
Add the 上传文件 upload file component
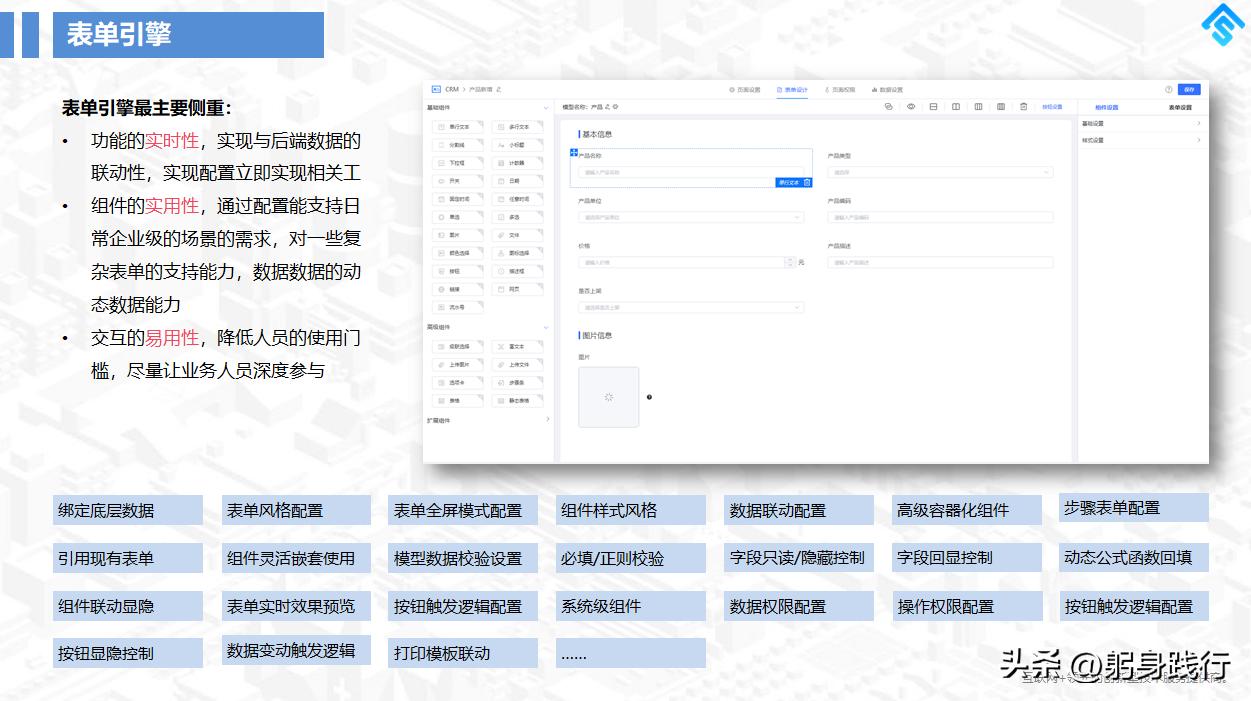point(518,365)
